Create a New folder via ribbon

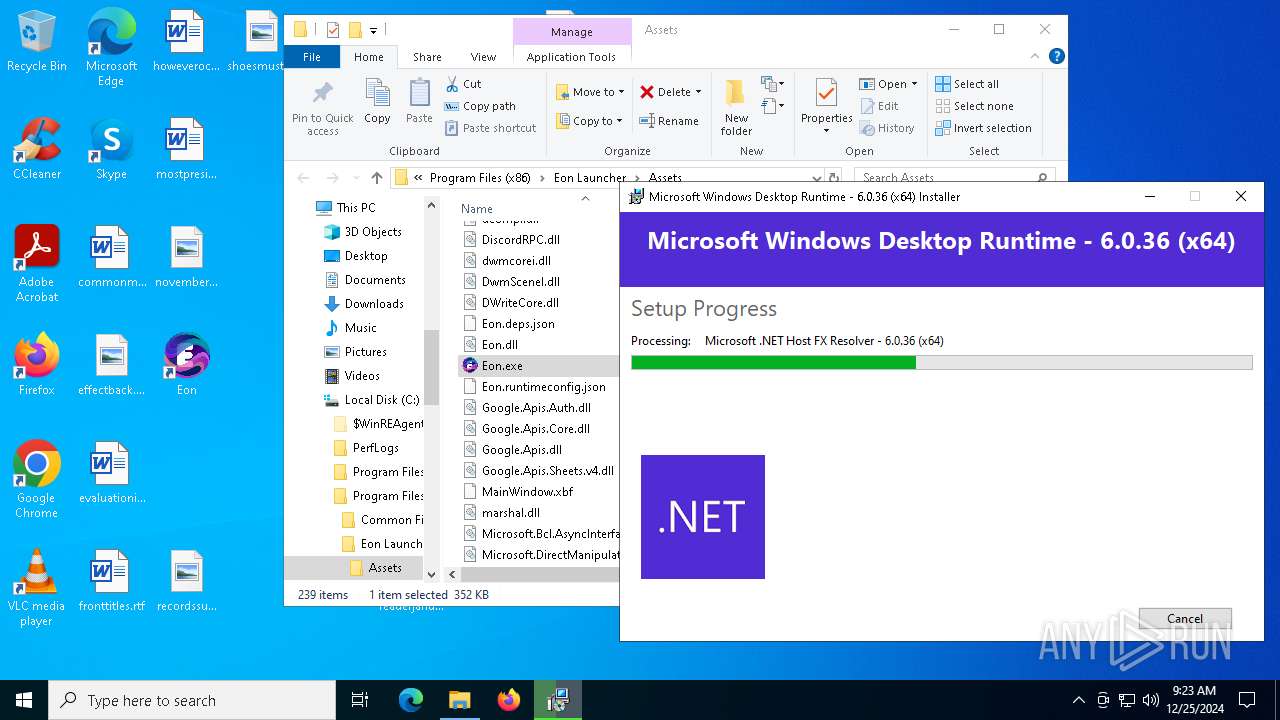736,108
